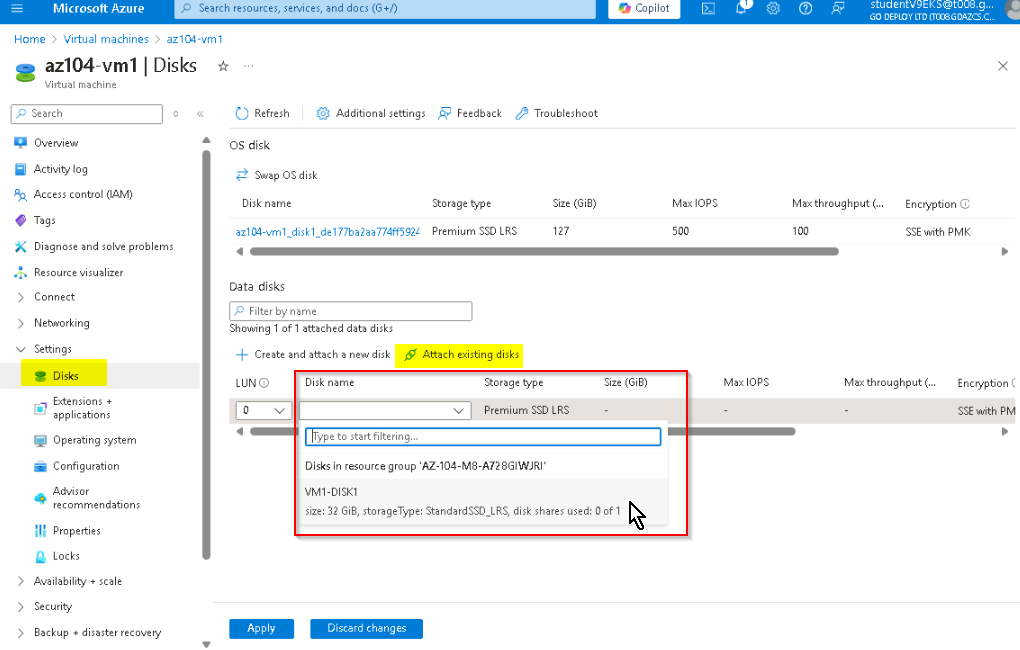This screenshot has height=650, width=1020.
Task: Open Activity log in the sidebar
Action: [60, 169]
